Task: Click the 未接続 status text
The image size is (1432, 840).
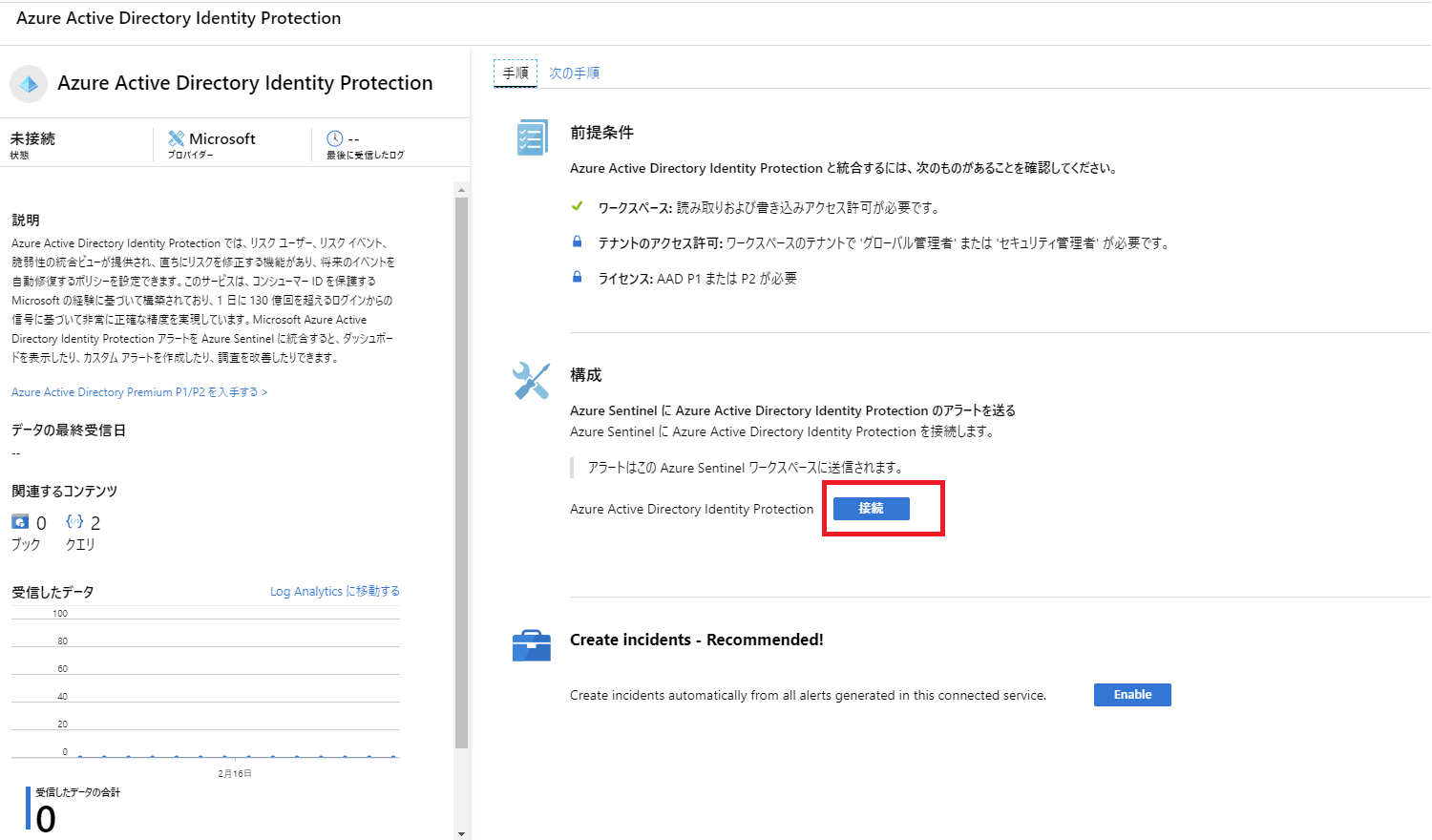Action: (x=32, y=138)
